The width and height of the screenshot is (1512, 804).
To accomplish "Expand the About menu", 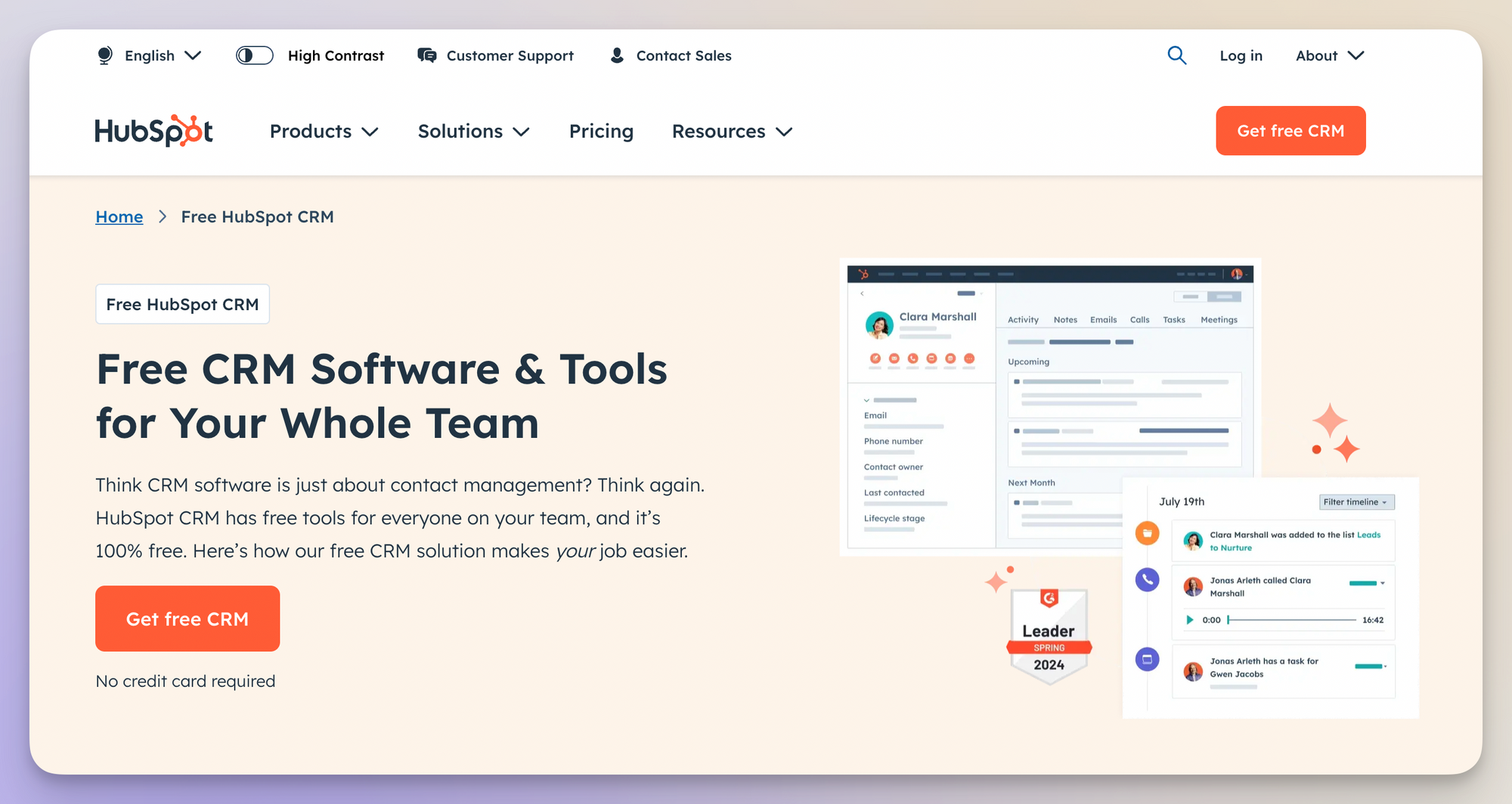I will 1330,55.
